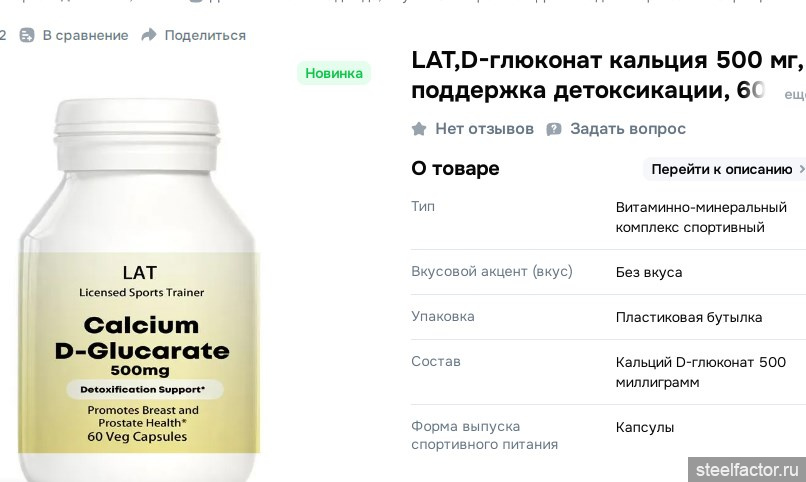Click the question bubble icon

pos(554,129)
